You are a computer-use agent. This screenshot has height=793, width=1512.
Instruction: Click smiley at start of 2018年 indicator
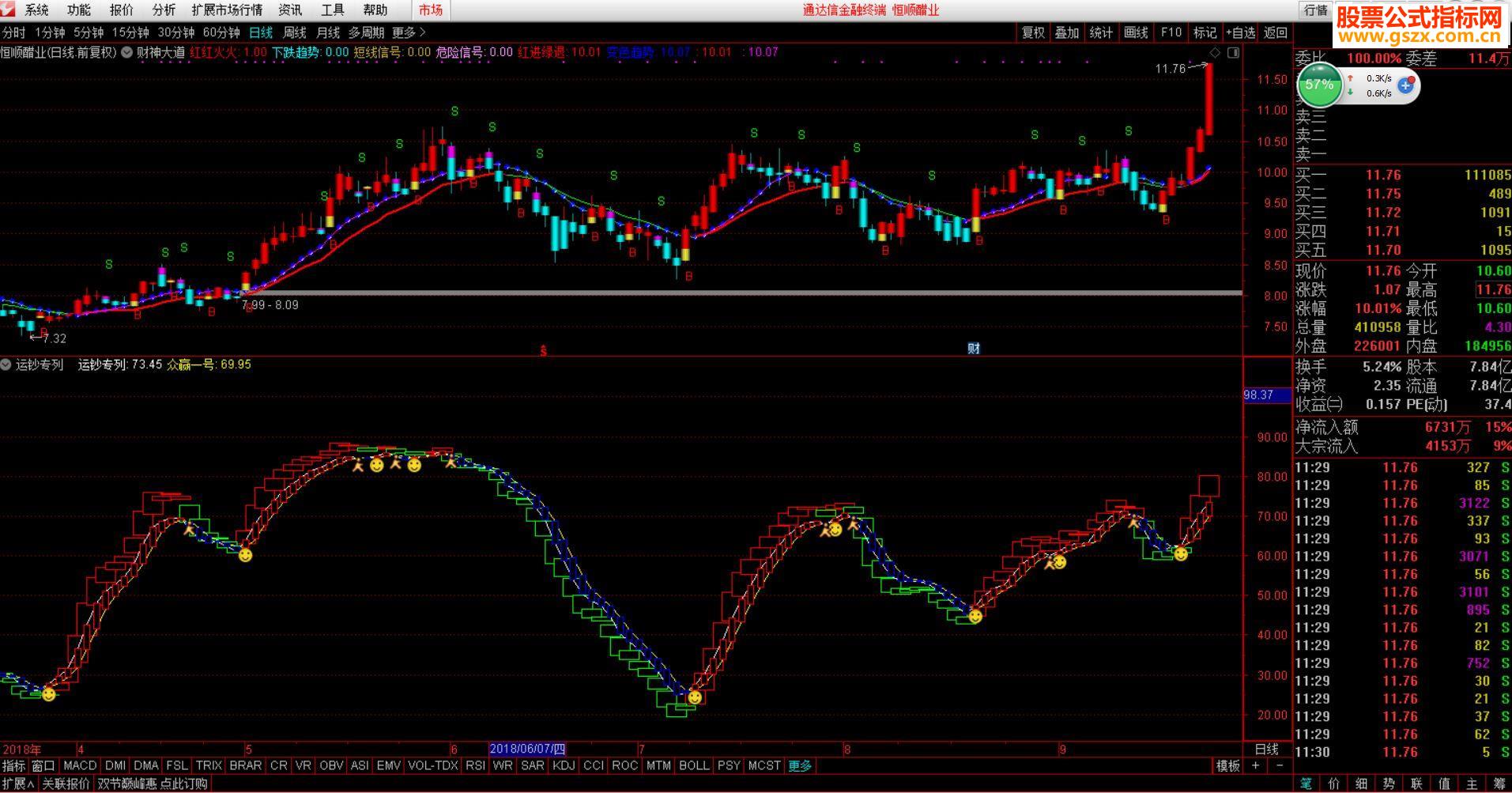49,693
